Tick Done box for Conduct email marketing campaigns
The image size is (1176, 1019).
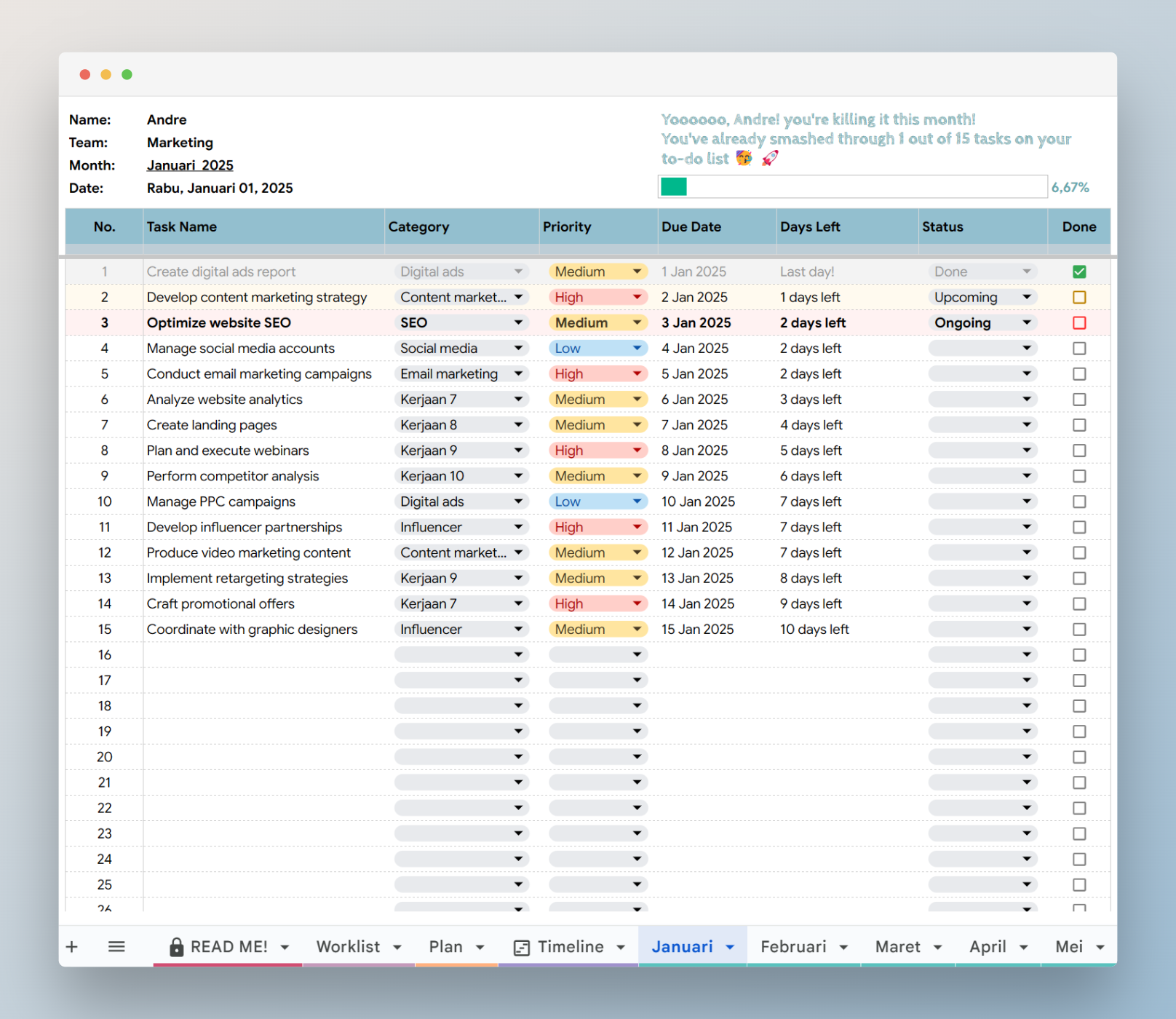tap(1079, 374)
